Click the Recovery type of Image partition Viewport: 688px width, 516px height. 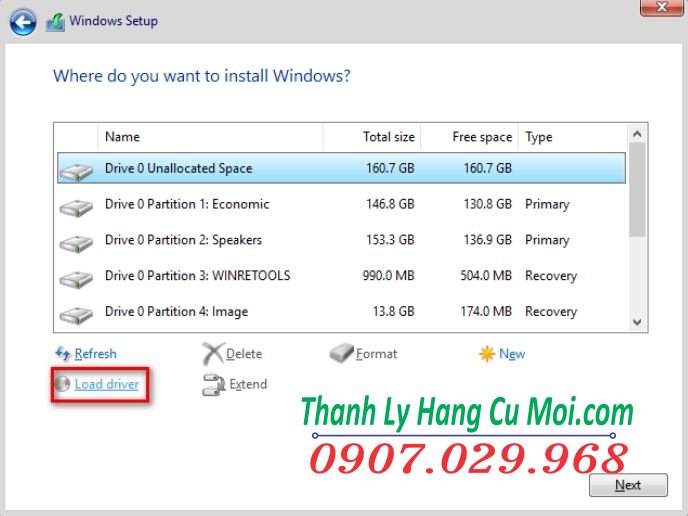(x=551, y=312)
